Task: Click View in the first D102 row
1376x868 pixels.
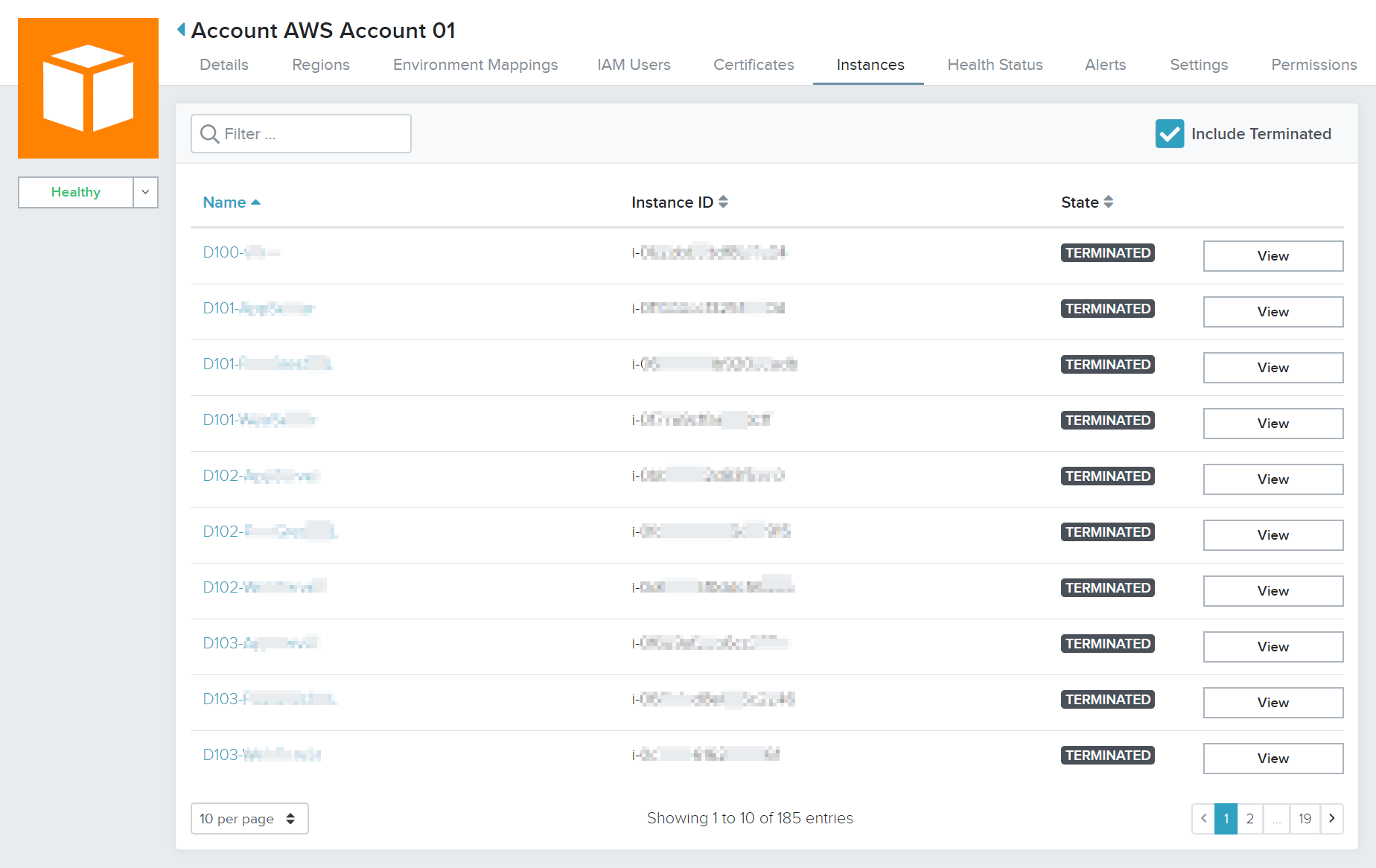Action: point(1273,479)
